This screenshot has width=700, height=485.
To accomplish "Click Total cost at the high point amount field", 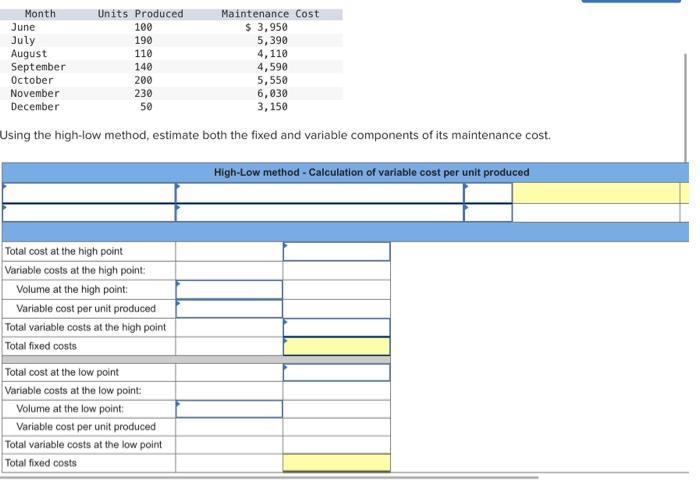I will coord(336,251).
